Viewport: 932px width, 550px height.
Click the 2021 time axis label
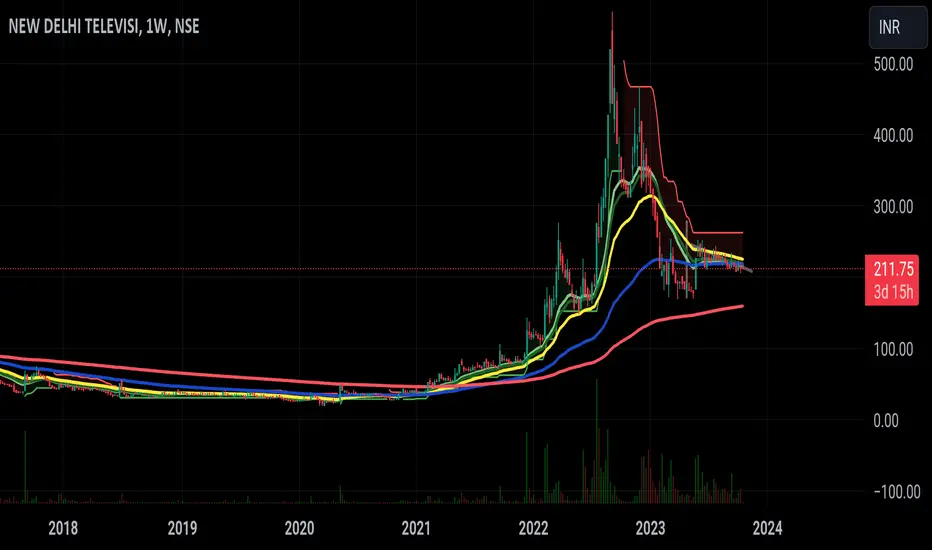(x=415, y=528)
